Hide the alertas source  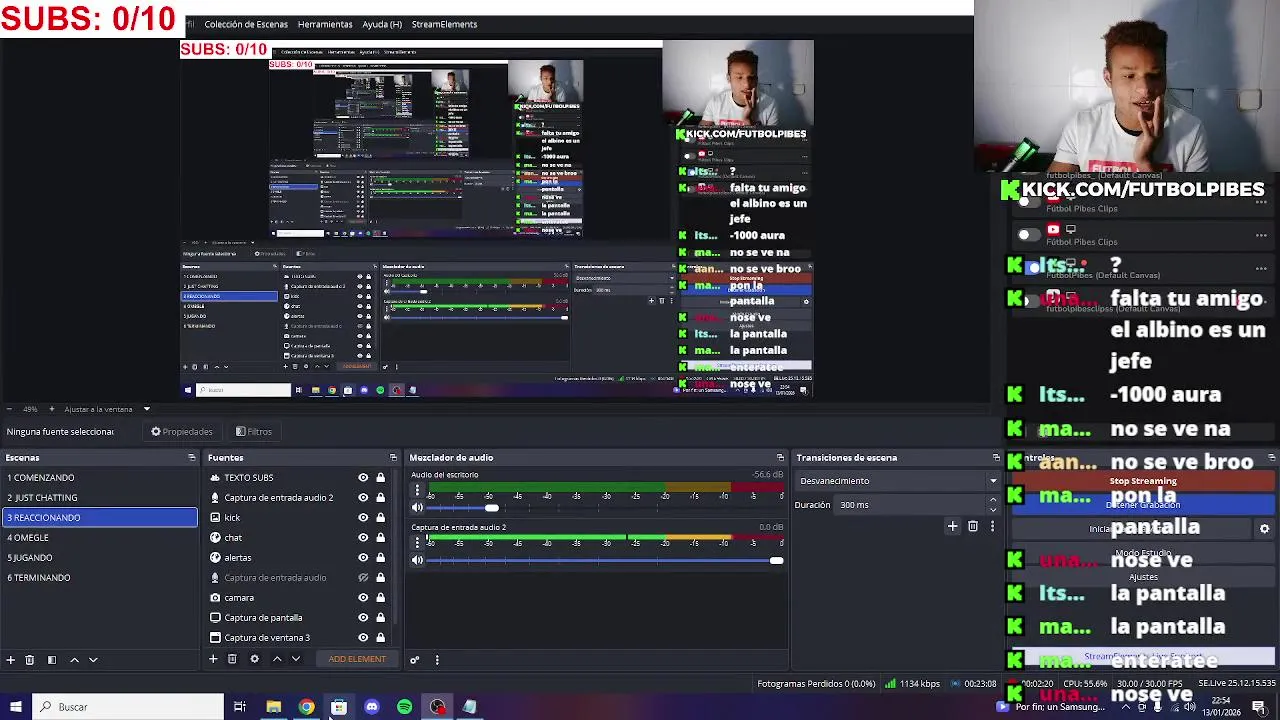(363, 558)
